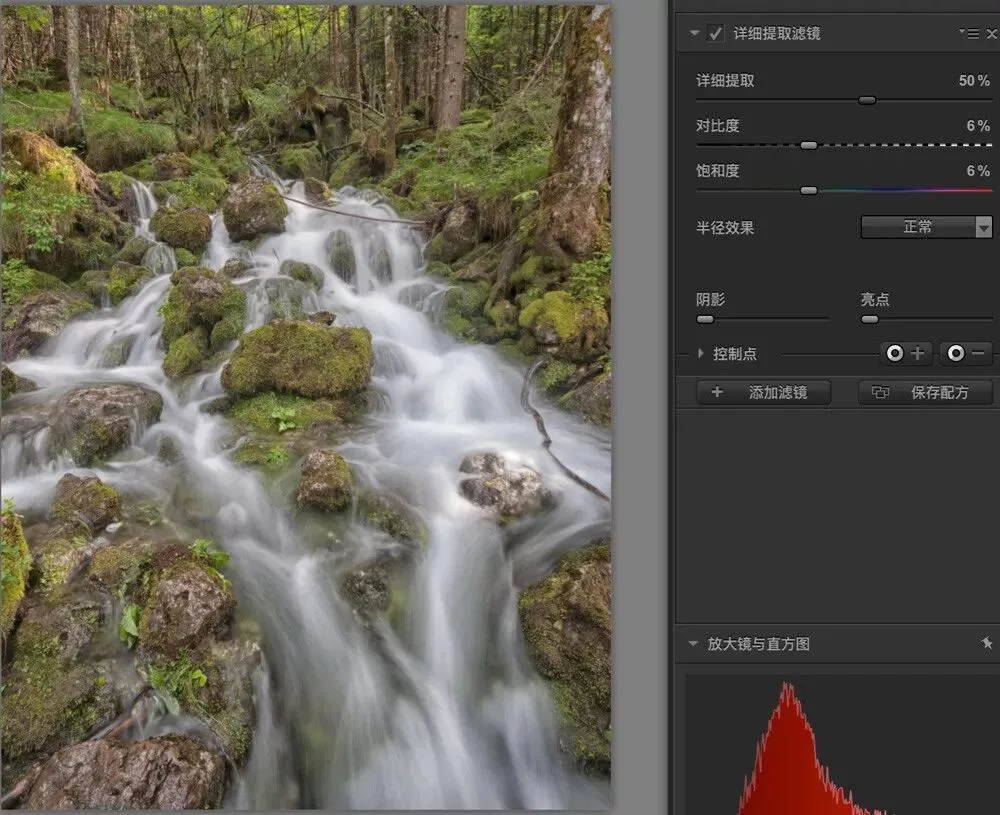Adjust the 饱和度 slider handle

(x=809, y=191)
